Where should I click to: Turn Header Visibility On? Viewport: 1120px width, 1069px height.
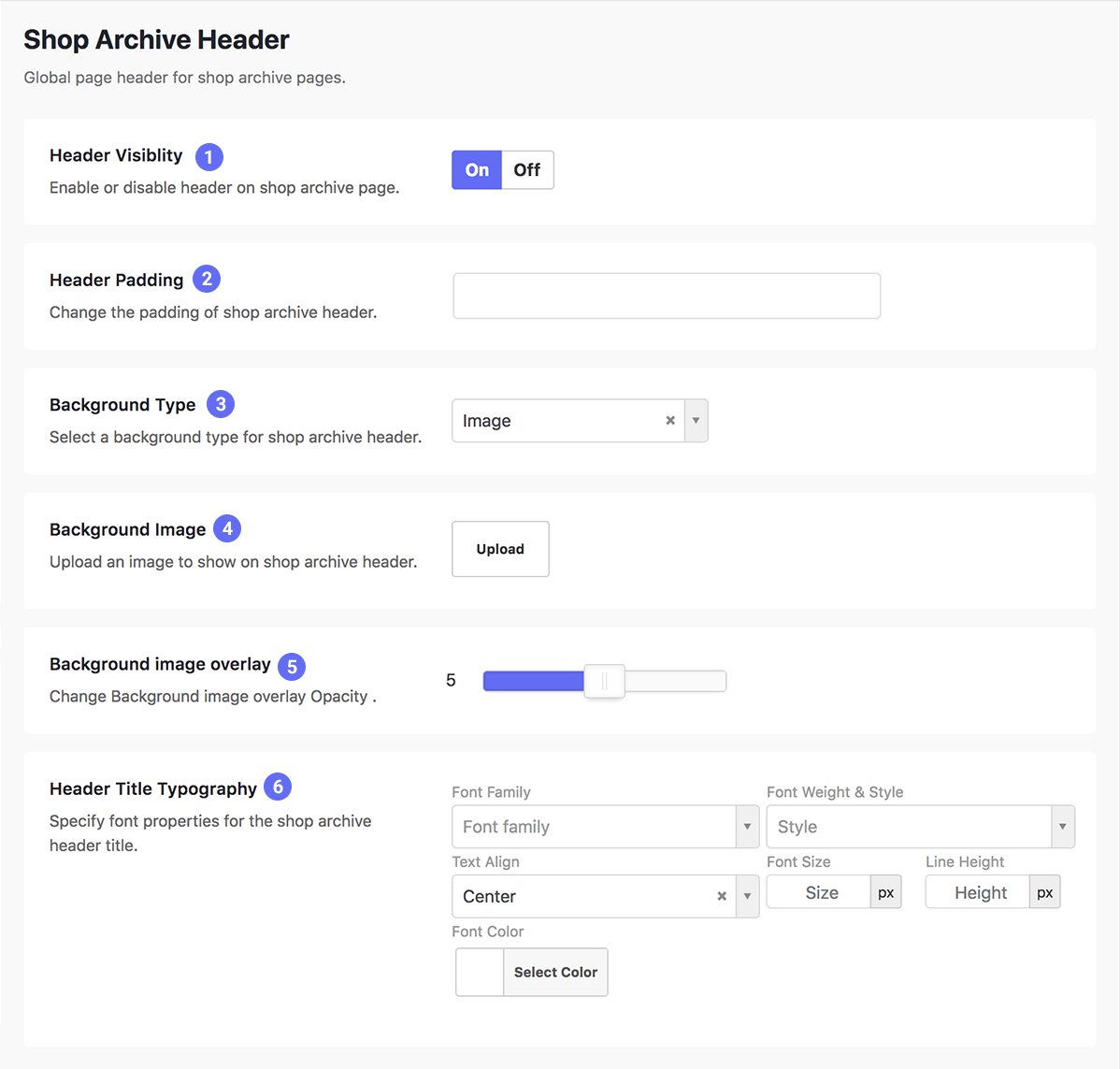click(x=477, y=170)
